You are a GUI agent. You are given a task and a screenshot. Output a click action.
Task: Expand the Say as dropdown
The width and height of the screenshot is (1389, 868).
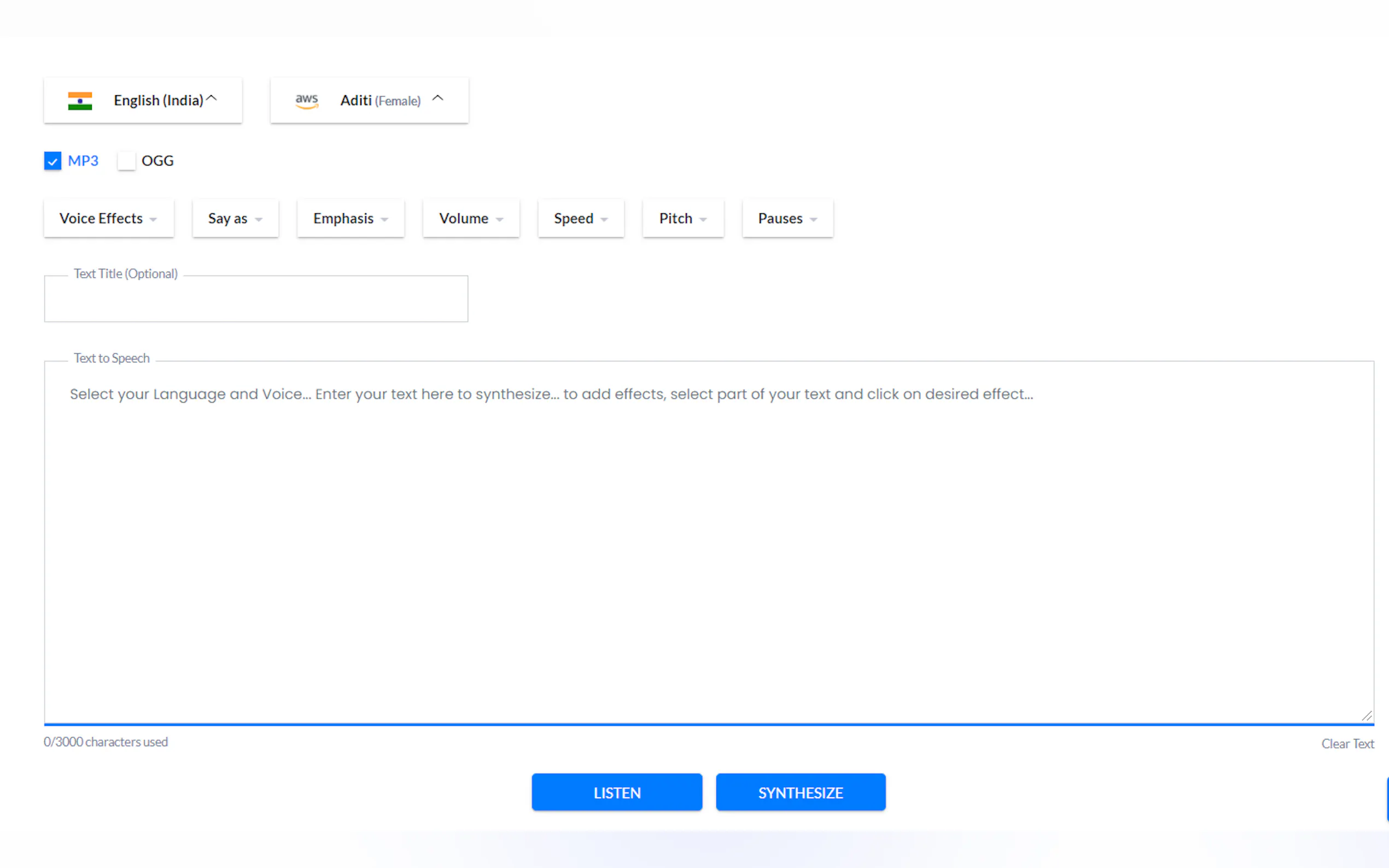pos(236,218)
